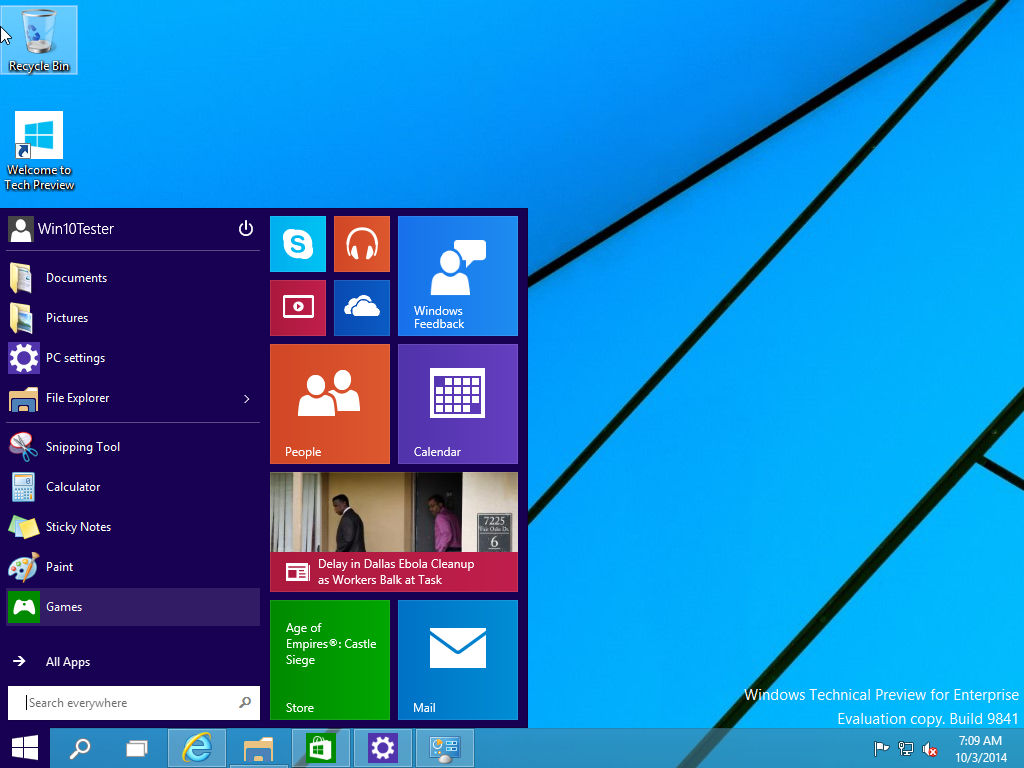This screenshot has width=1024, height=768.
Task: Open the OneDrive tile
Action: coord(361,308)
